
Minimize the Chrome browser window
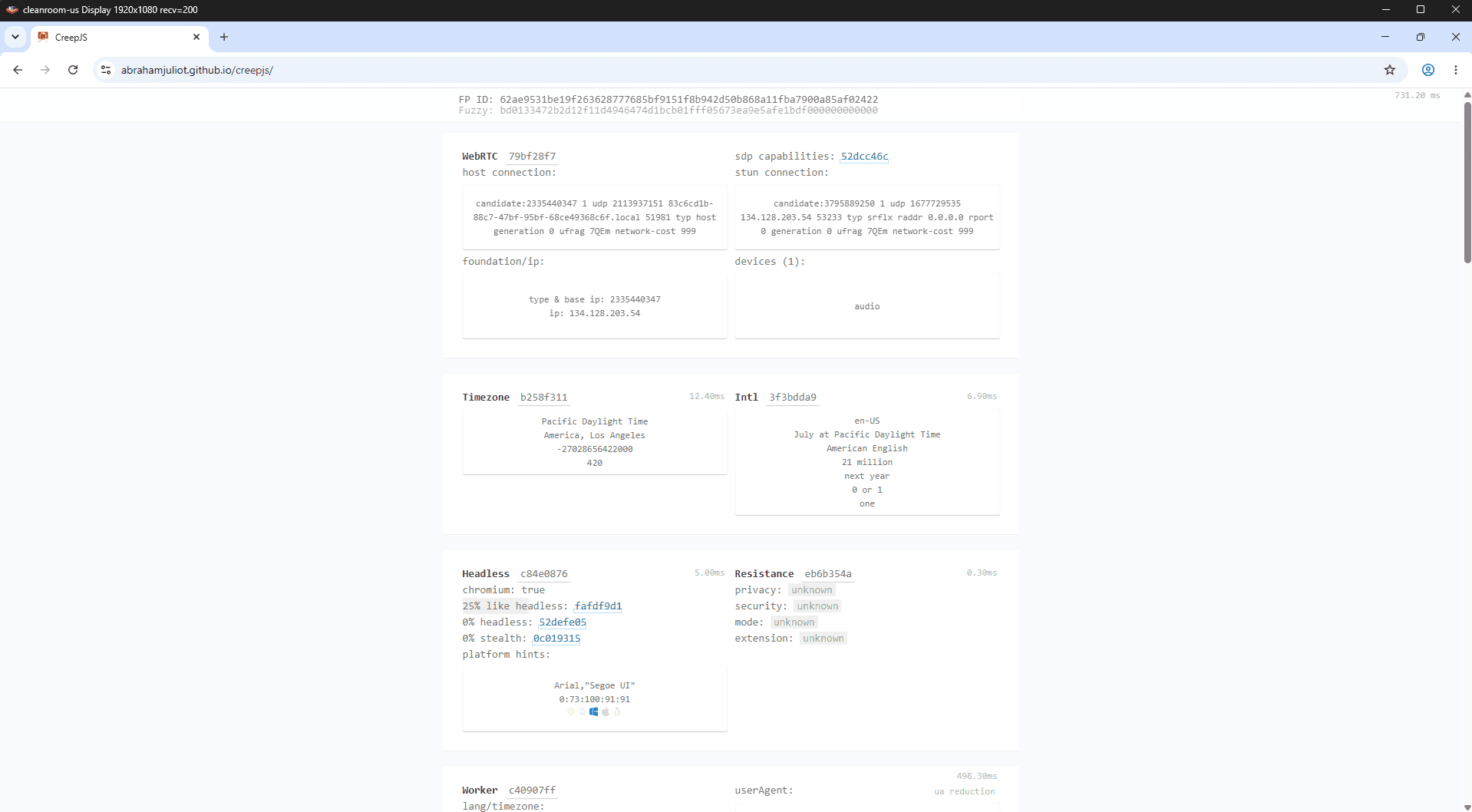[x=1385, y=37]
